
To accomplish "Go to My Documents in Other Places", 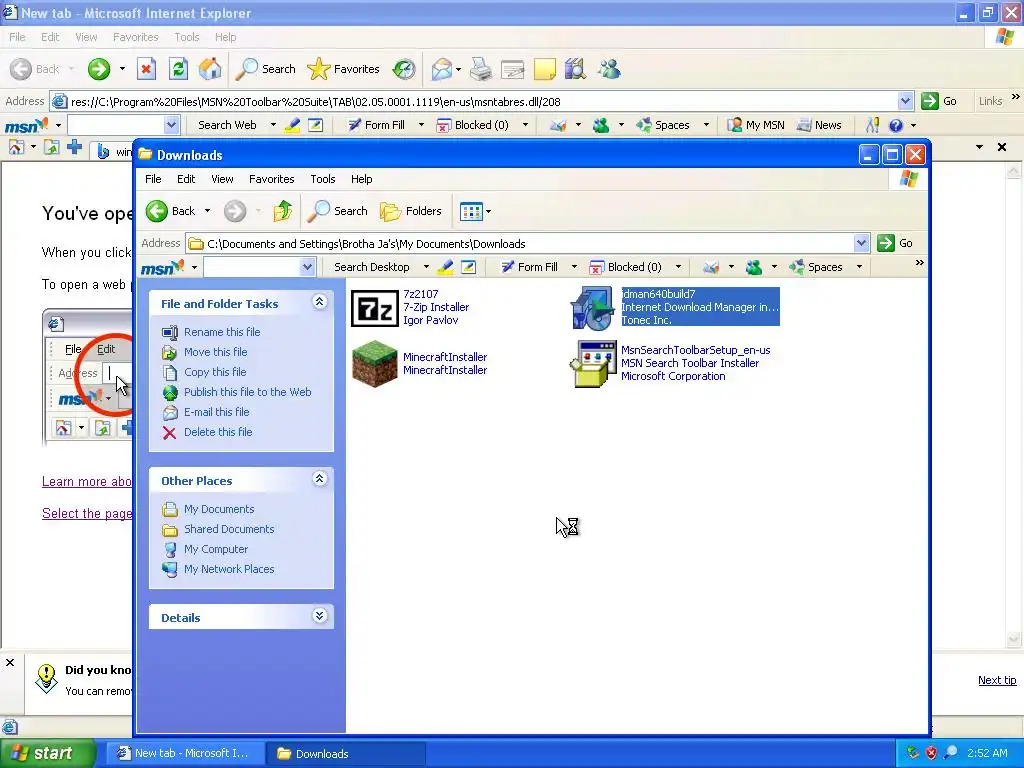I will click(219, 509).
